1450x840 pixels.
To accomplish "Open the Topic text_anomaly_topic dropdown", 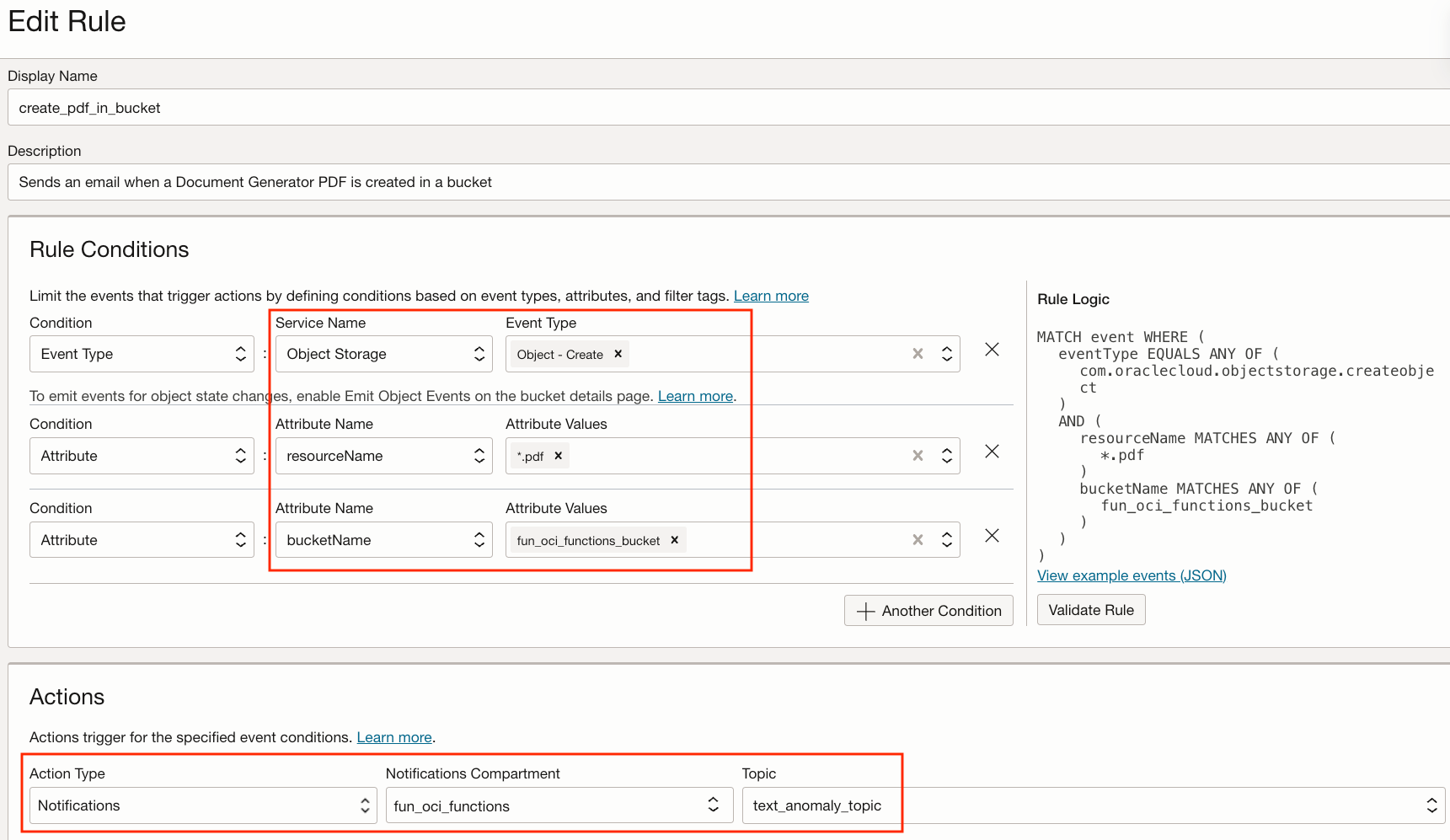I will [x=1093, y=805].
